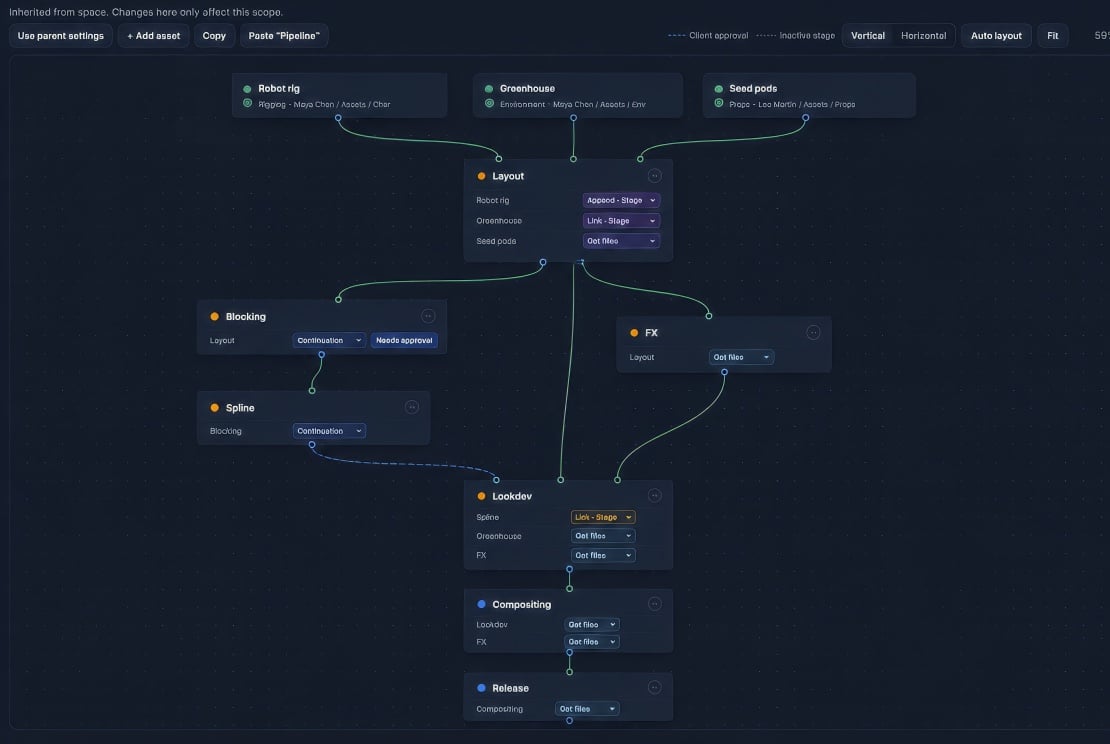Open the Release node options icon
Screen dimensions: 1110x744
pos(655,687)
